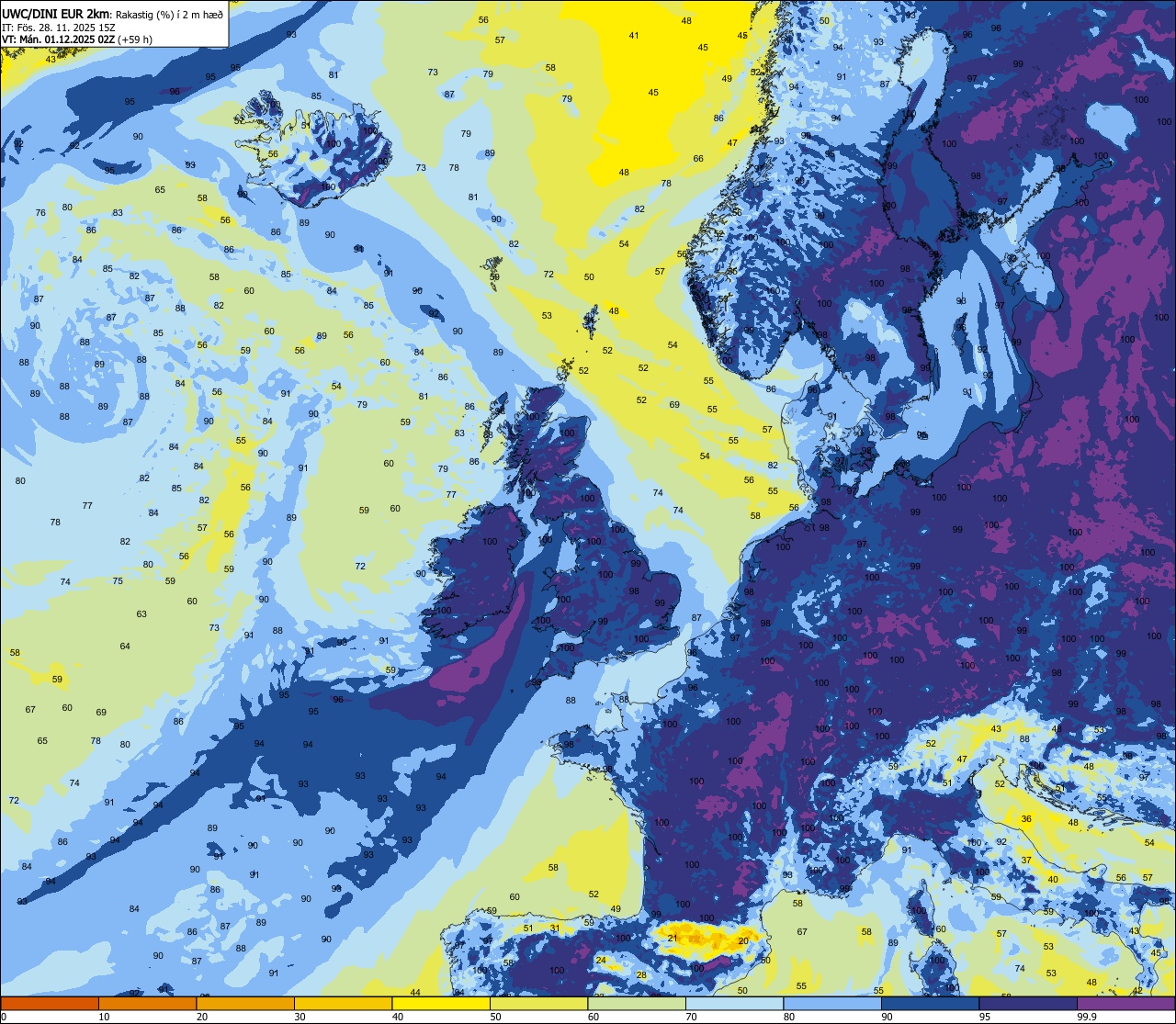Click the medium blue 80–90 legend swatch
Image resolution: width=1176 pixels, height=1024 pixels.
[x=832, y=1004]
